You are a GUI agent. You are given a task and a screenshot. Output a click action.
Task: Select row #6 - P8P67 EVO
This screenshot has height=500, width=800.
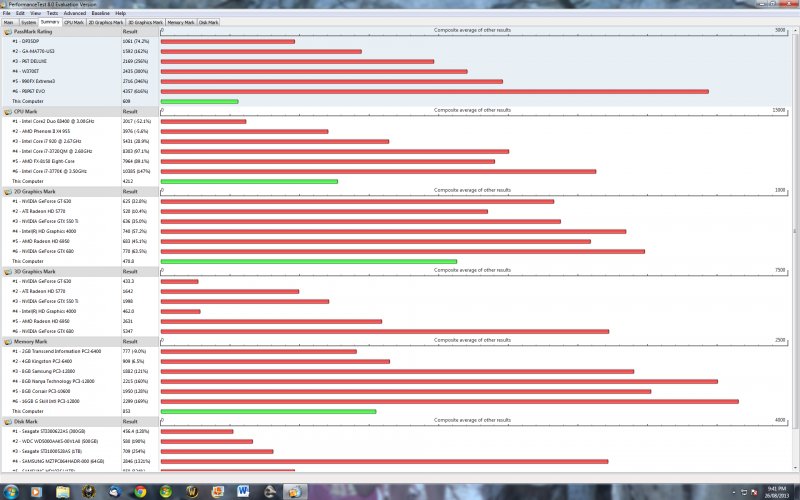tap(29, 91)
